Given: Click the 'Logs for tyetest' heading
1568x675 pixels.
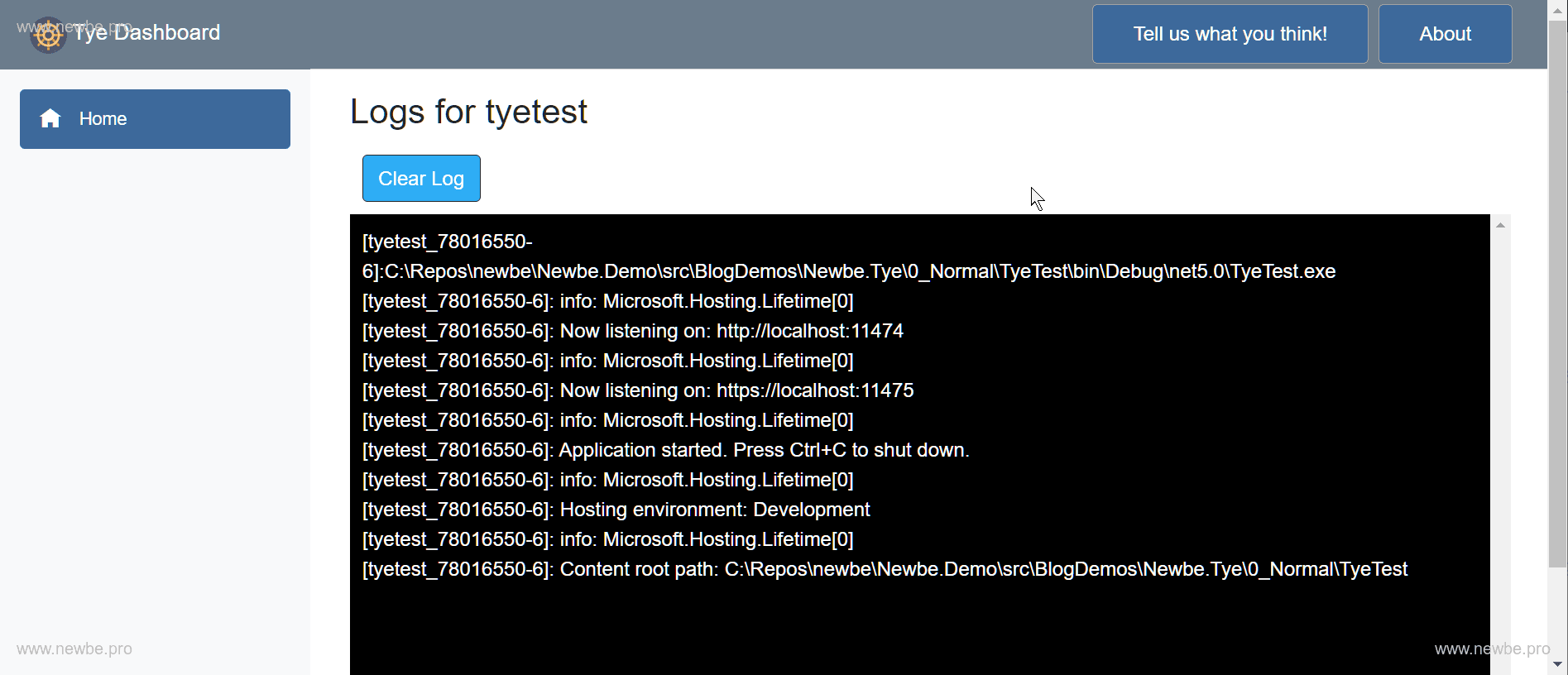Looking at the screenshot, I should click(468, 112).
